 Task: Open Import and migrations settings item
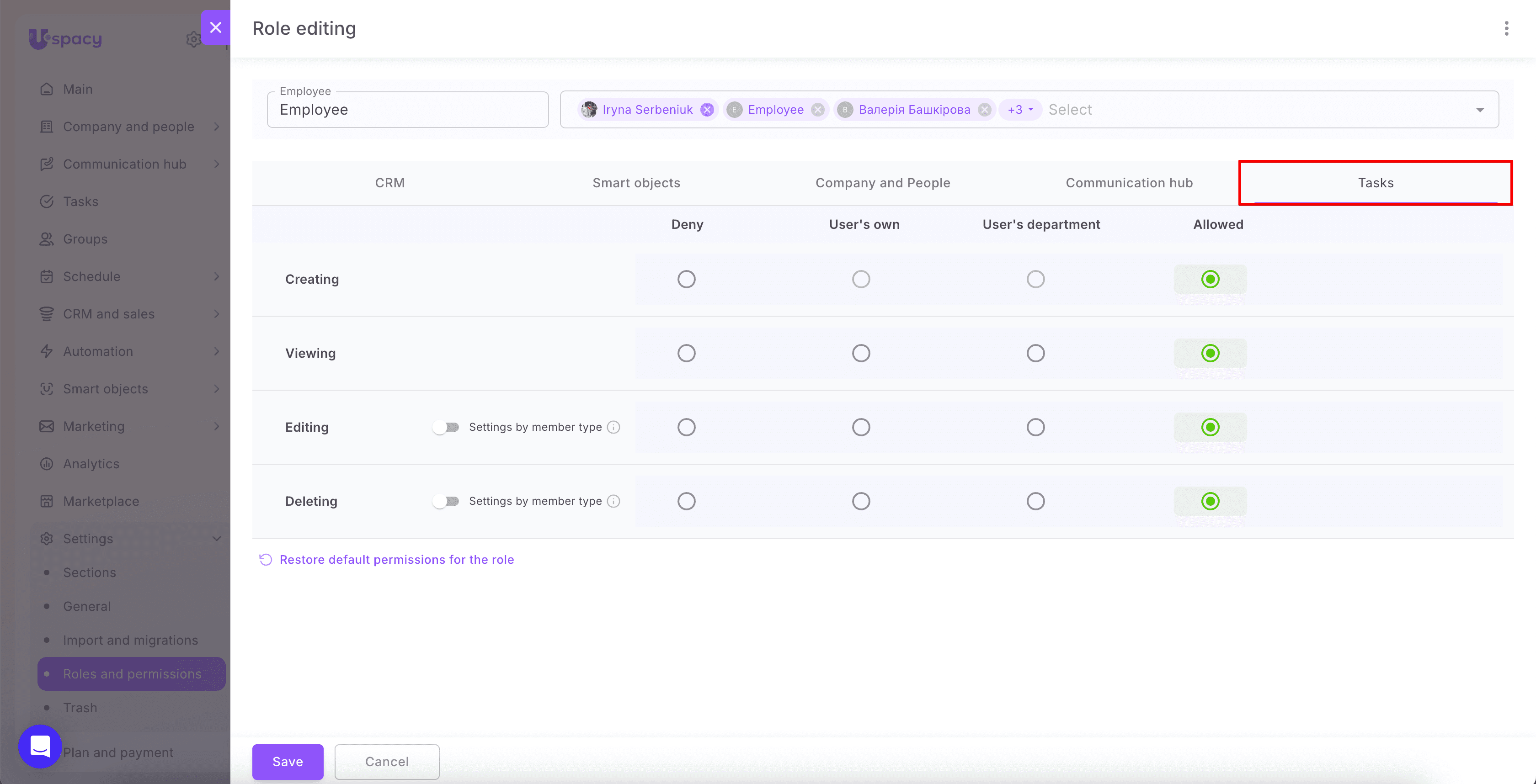[130, 640]
